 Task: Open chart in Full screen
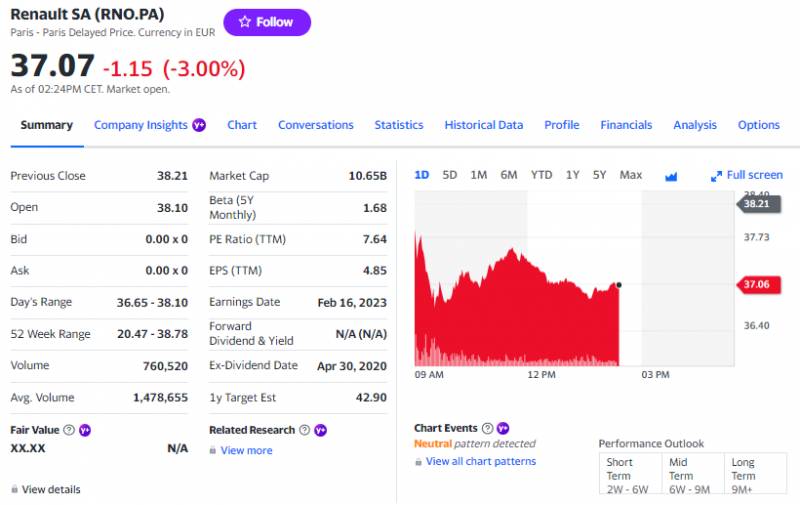click(x=746, y=175)
